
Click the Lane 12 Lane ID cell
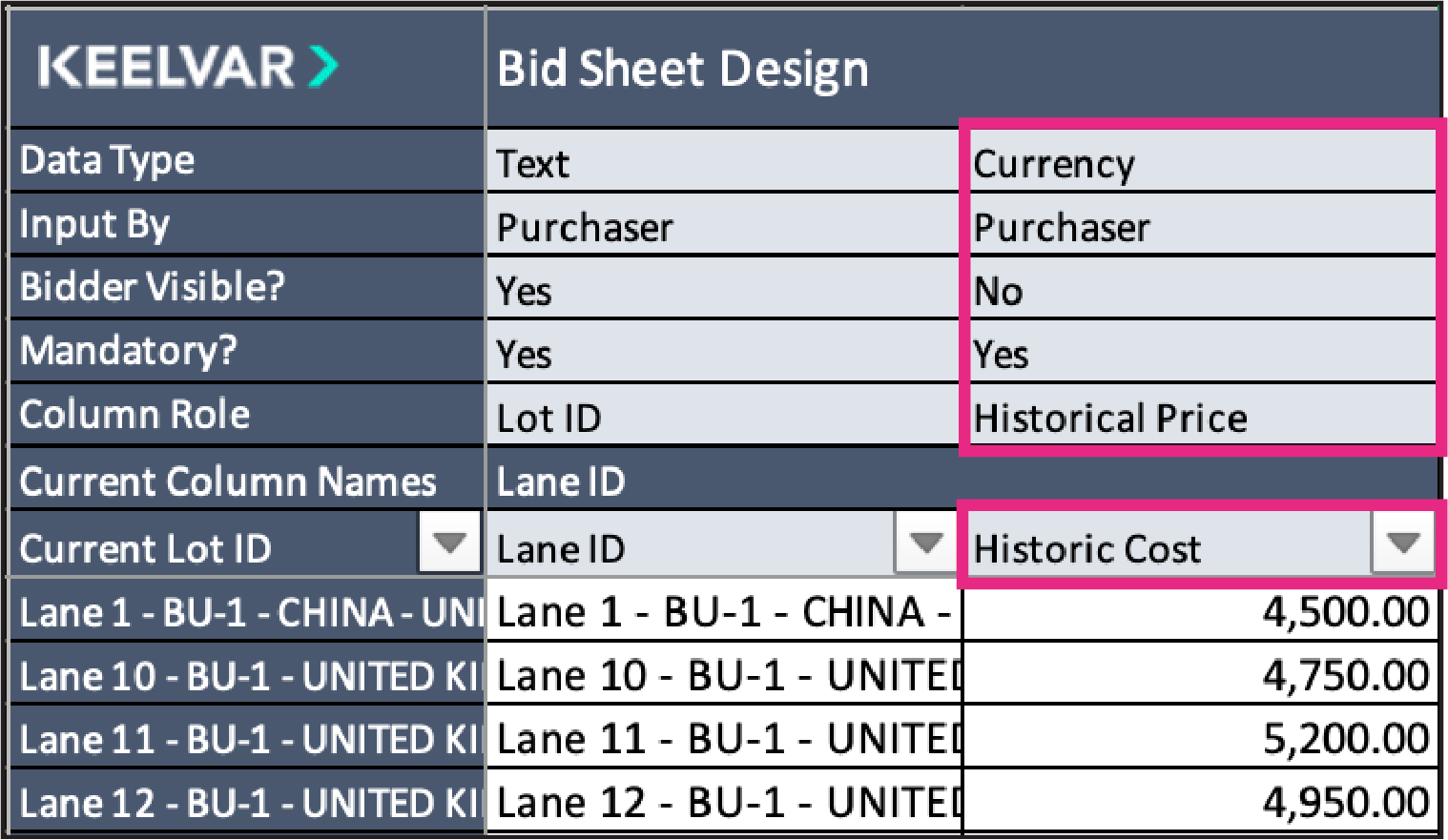[x=724, y=802]
